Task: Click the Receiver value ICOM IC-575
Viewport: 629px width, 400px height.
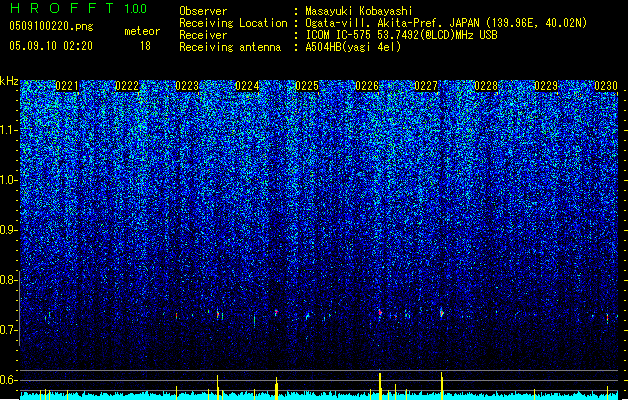Action: 339,35
